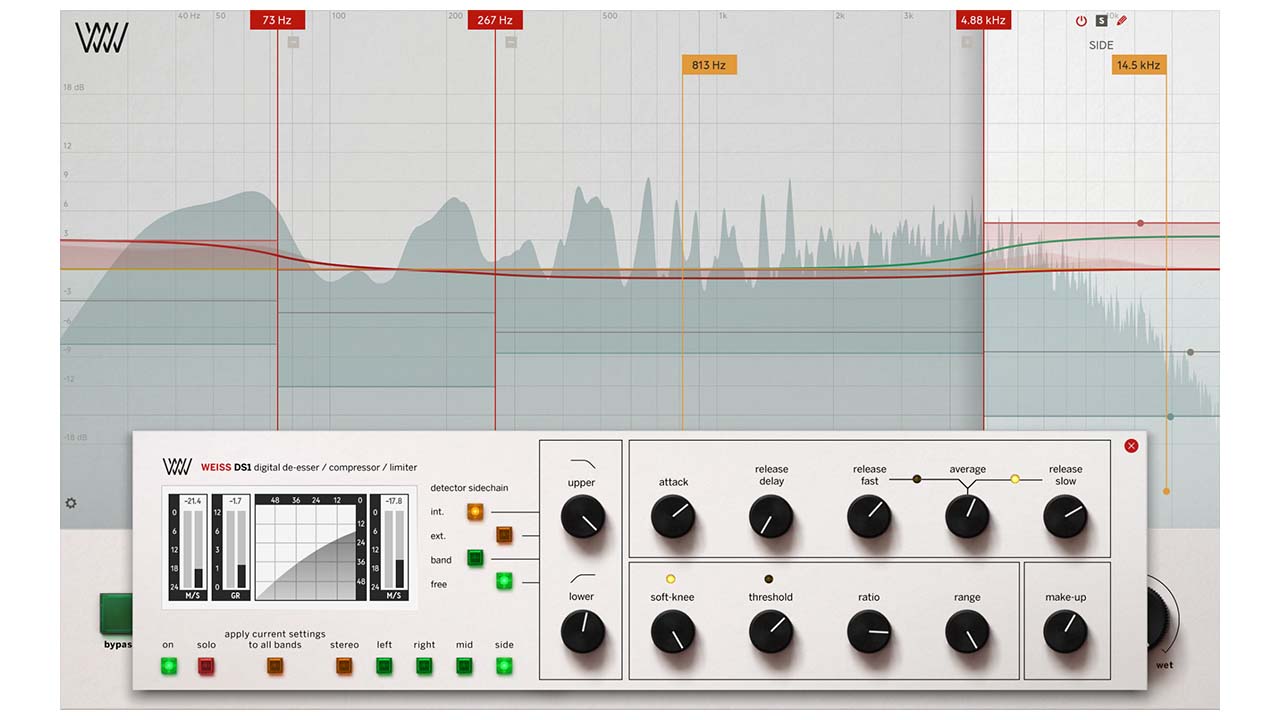
Task: Click the green bypass button
Action: [x=116, y=614]
